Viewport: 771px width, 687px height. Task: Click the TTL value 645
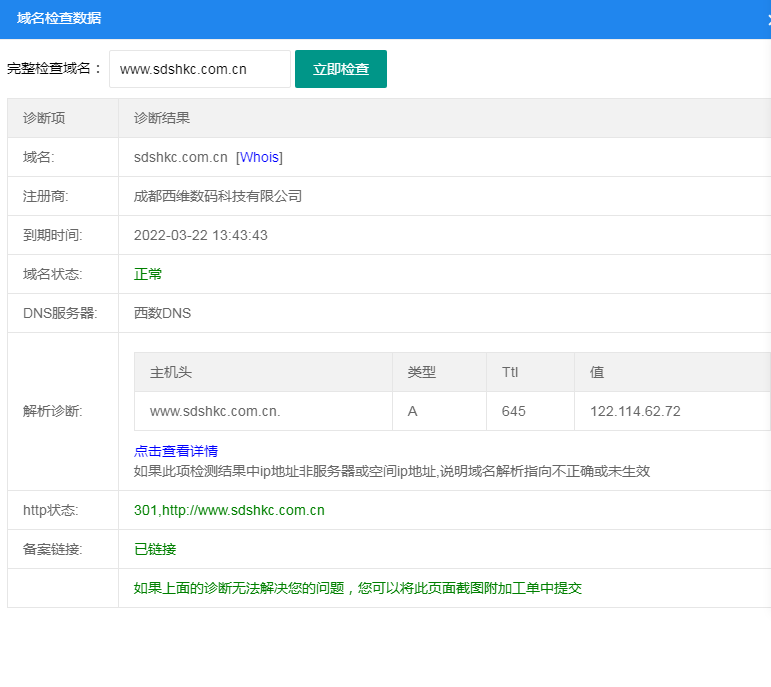coord(513,411)
